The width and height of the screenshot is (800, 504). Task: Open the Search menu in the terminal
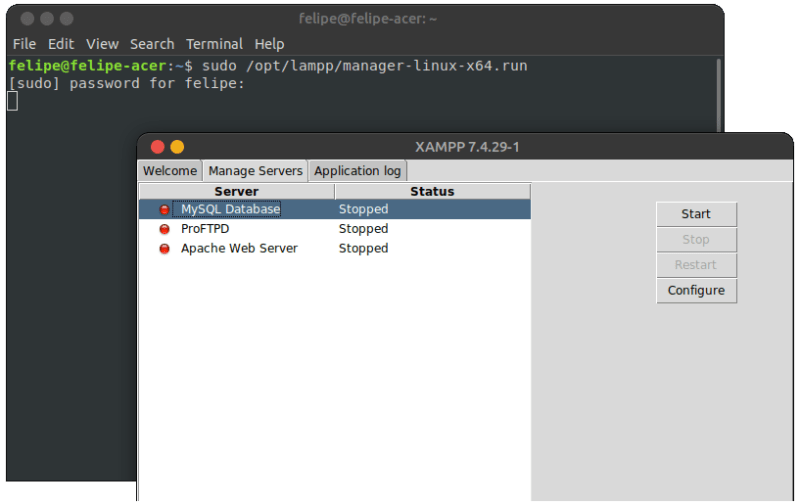point(152,44)
